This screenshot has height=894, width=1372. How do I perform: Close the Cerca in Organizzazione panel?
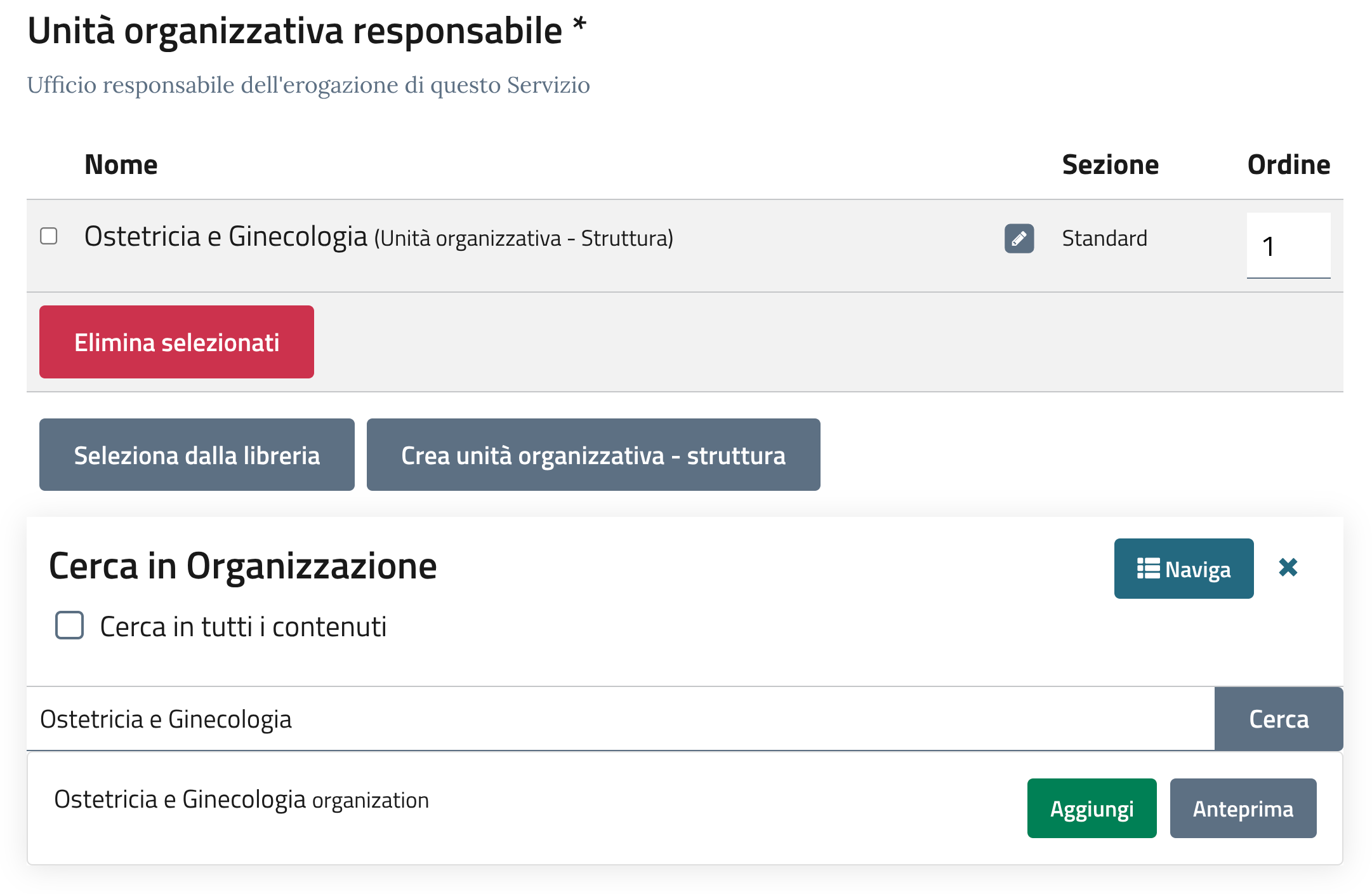coord(1288,567)
